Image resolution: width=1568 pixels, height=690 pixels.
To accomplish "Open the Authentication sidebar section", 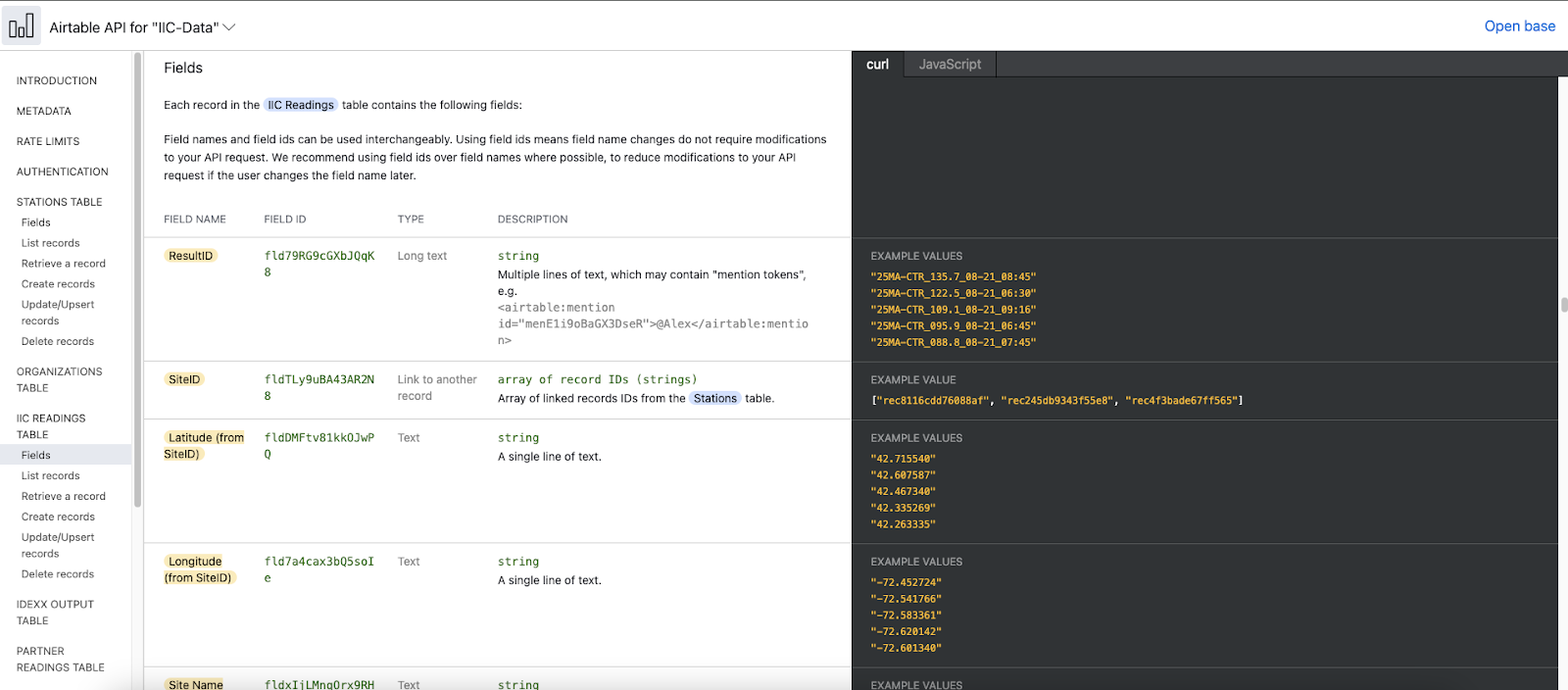I will click(x=63, y=172).
